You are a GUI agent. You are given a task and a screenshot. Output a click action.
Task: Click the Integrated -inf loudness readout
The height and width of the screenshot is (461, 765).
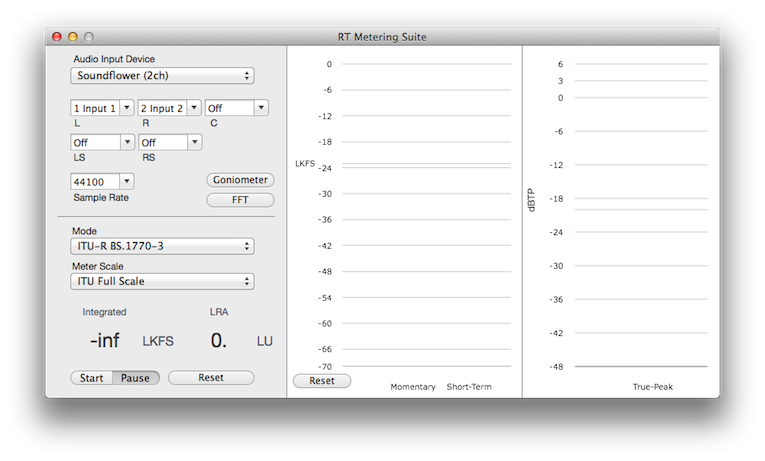pos(104,341)
